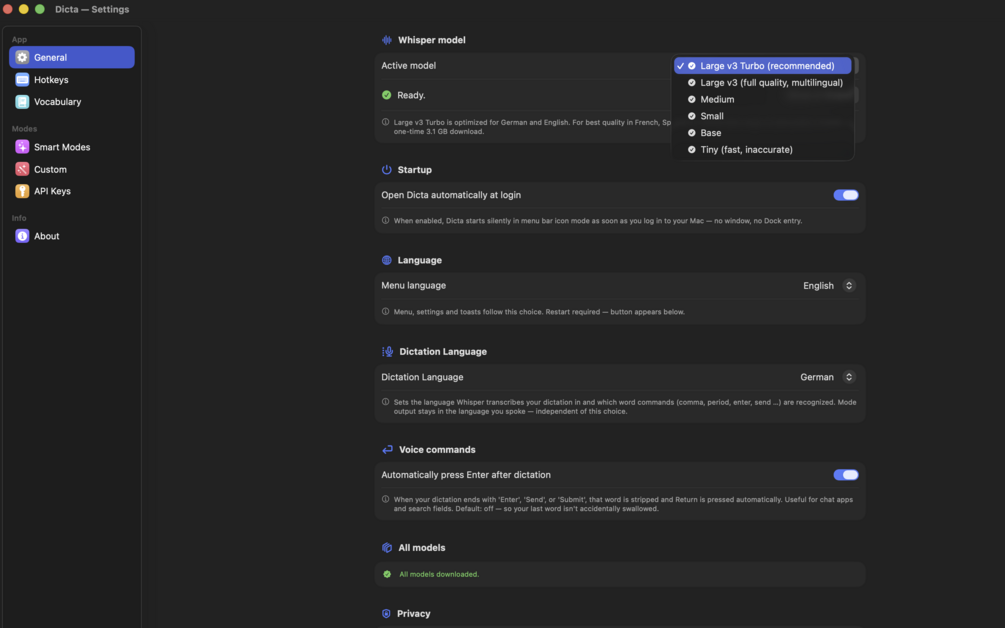1005x628 pixels.
Task: Open the Vocabulary settings page
Action: (72, 101)
